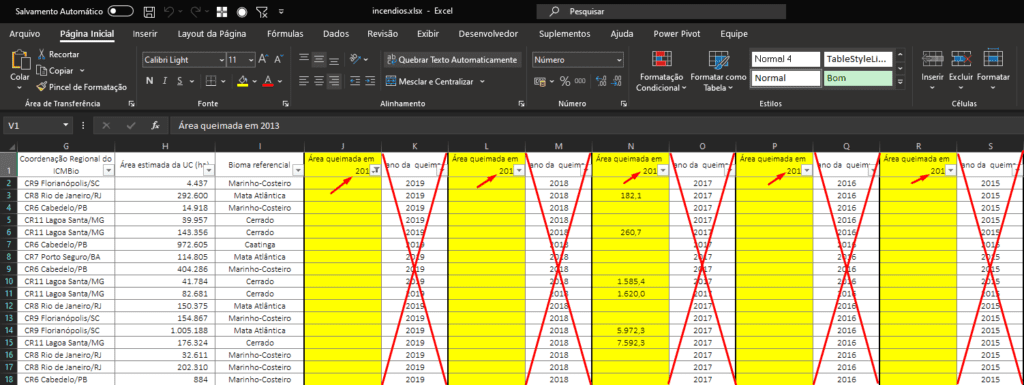The width and height of the screenshot is (1024, 385).
Task: Open filter dropdown for Bioma referencial
Action: pyautogui.click(x=298, y=170)
